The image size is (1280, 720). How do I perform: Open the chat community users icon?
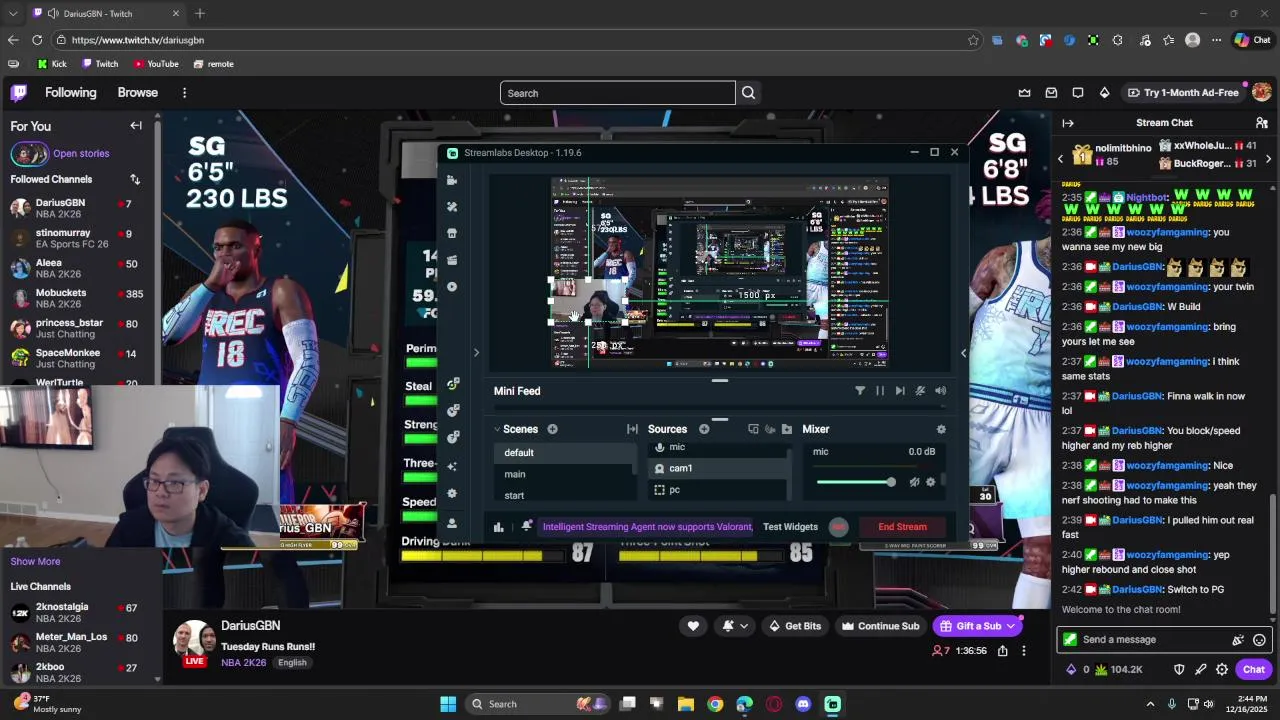[1262, 123]
